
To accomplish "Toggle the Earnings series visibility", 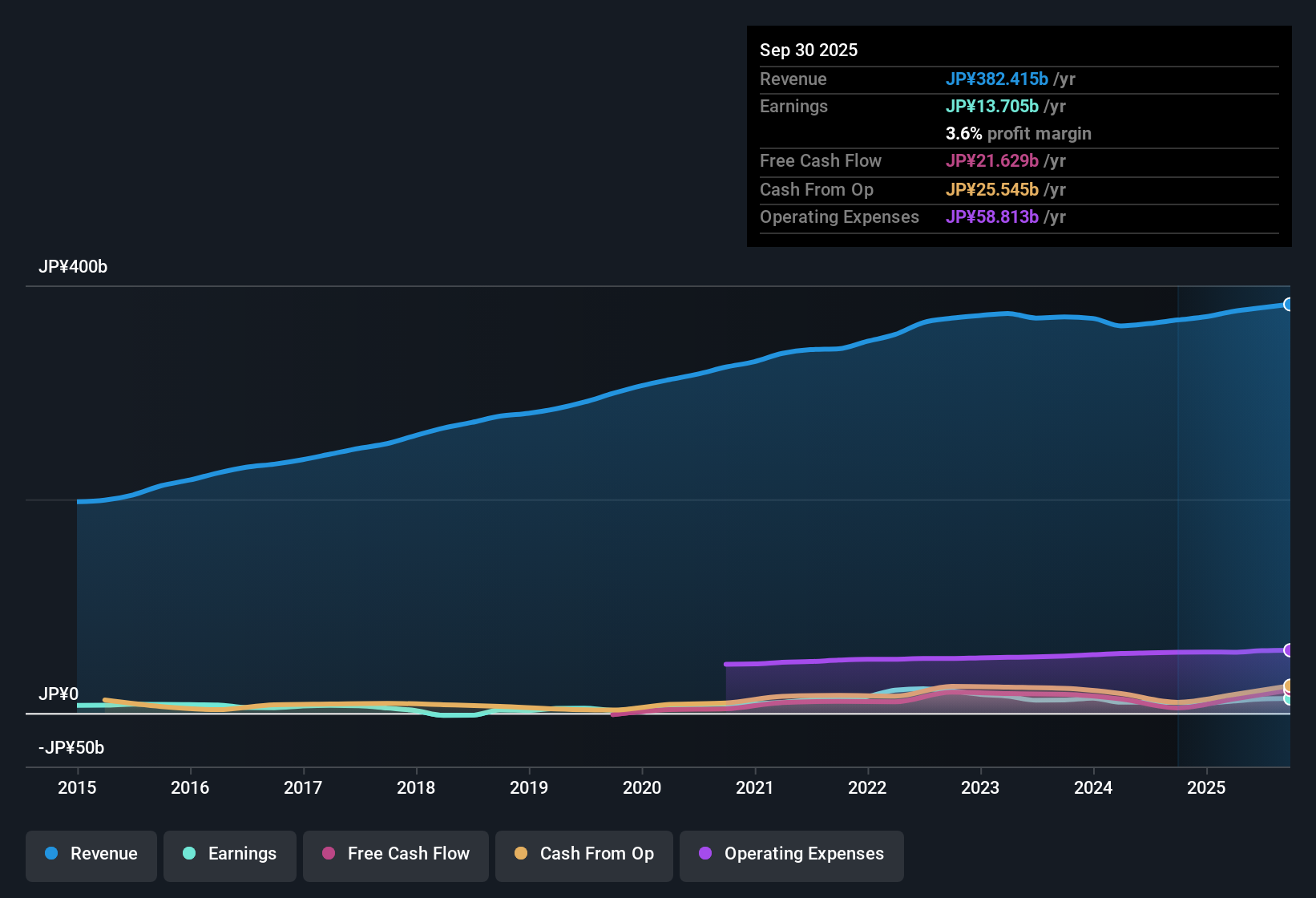I will (229, 854).
